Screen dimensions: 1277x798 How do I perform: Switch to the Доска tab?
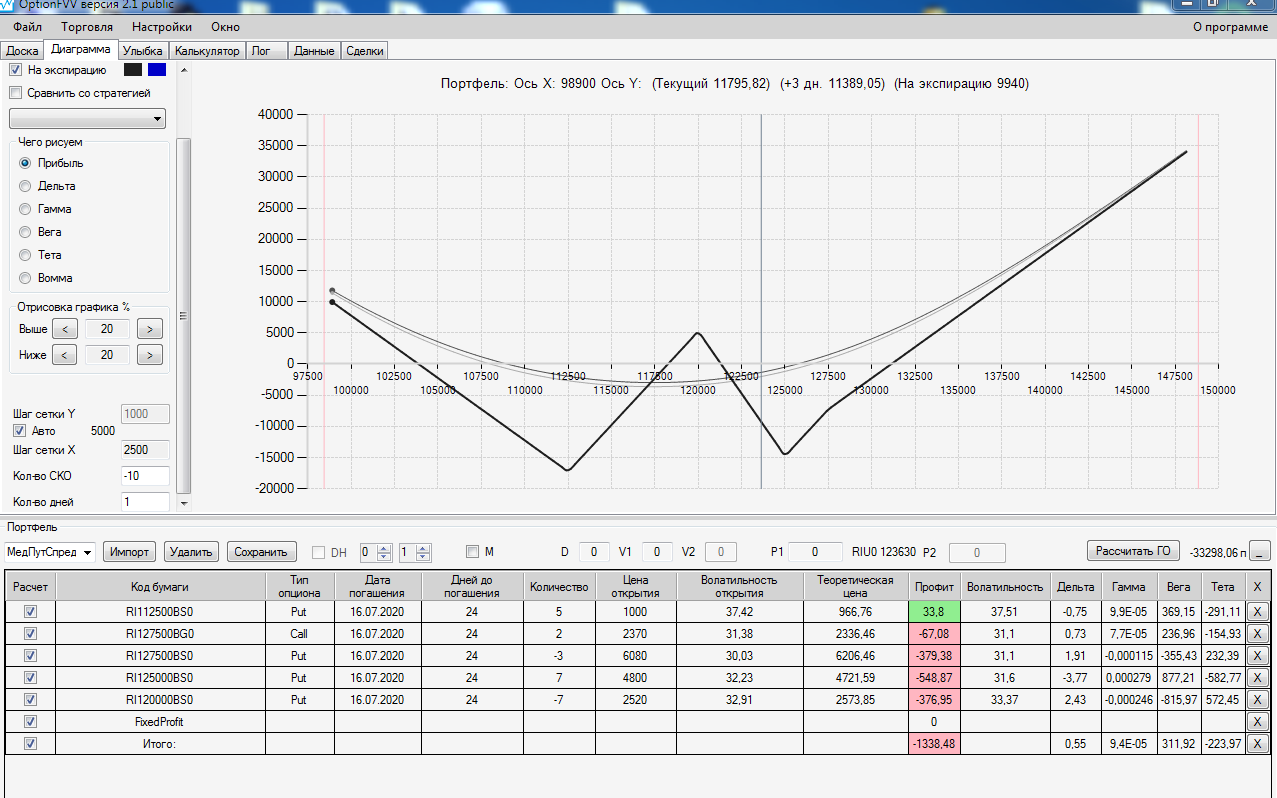(x=22, y=51)
